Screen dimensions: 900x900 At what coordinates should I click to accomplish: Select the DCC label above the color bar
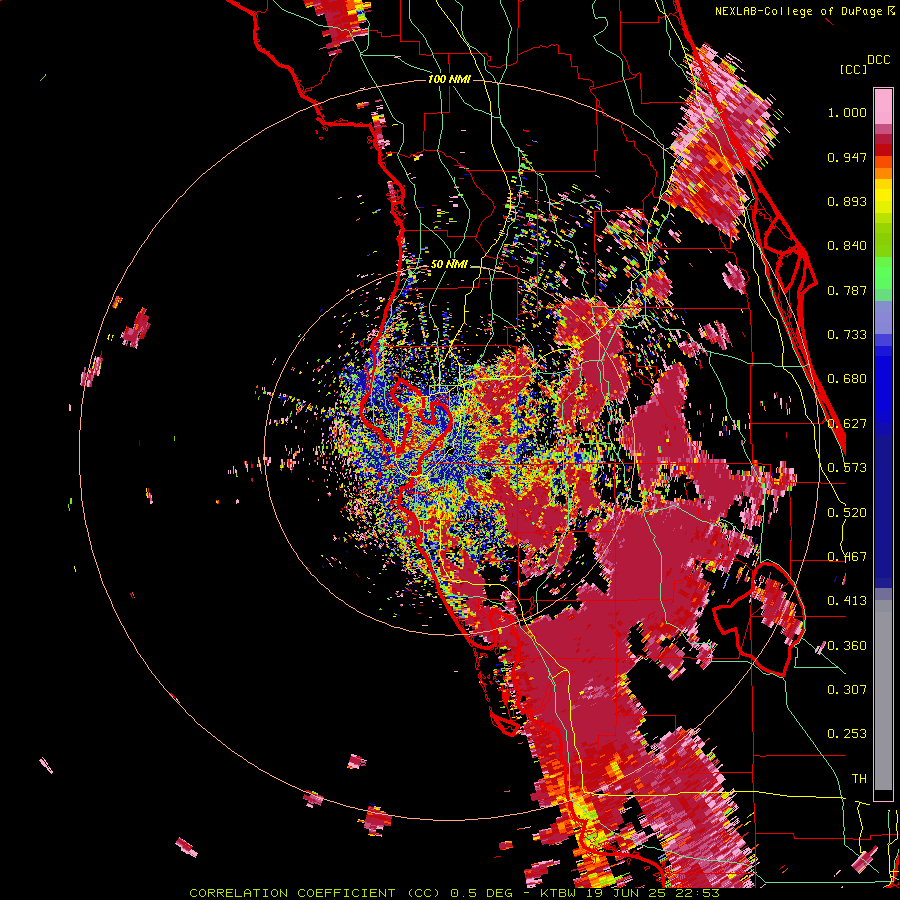(878, 60)
